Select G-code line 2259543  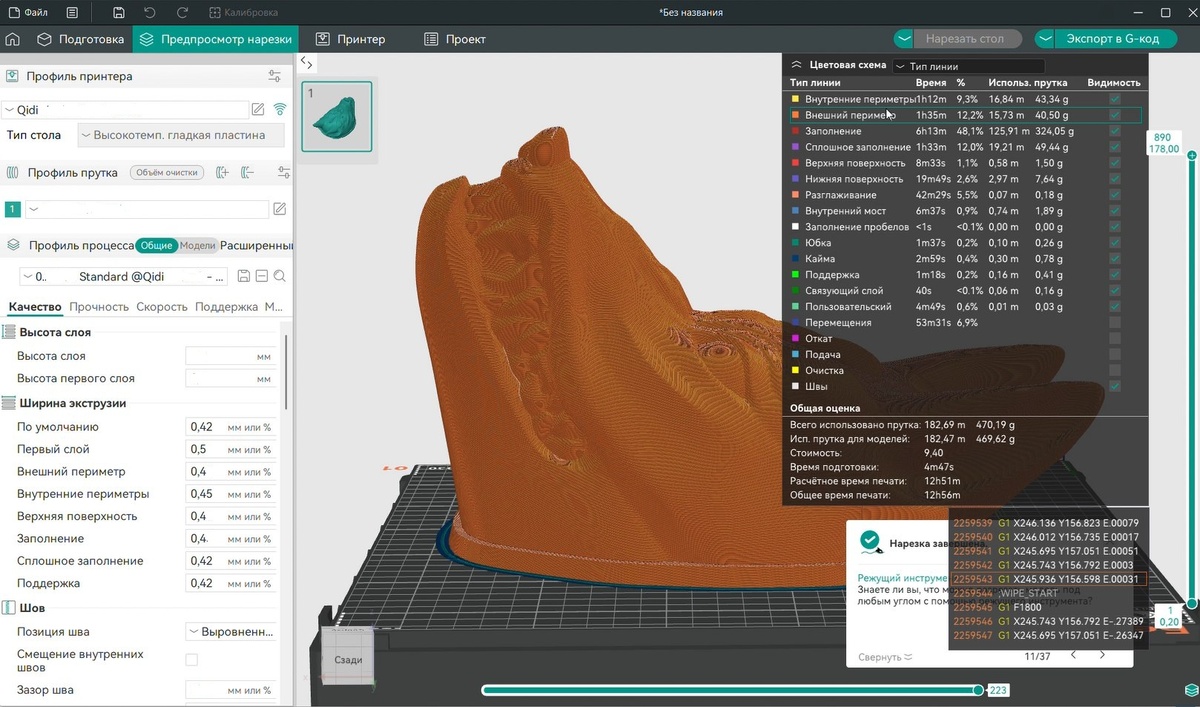coord(1047,579)
